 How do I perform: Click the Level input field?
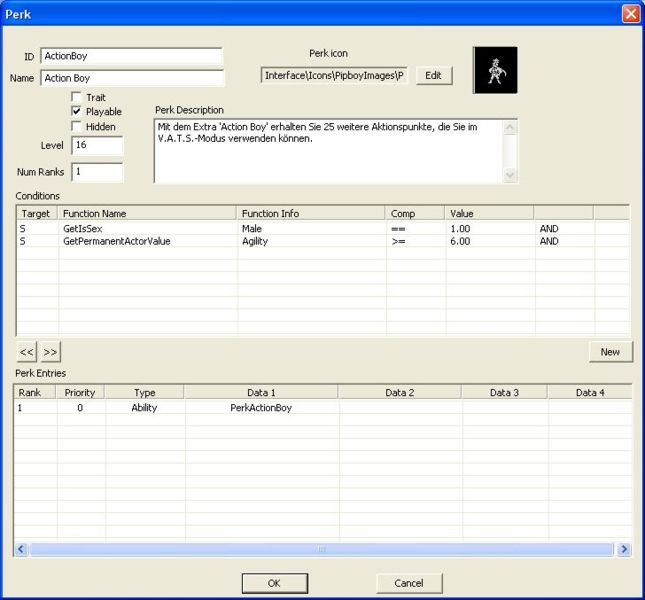97,145
